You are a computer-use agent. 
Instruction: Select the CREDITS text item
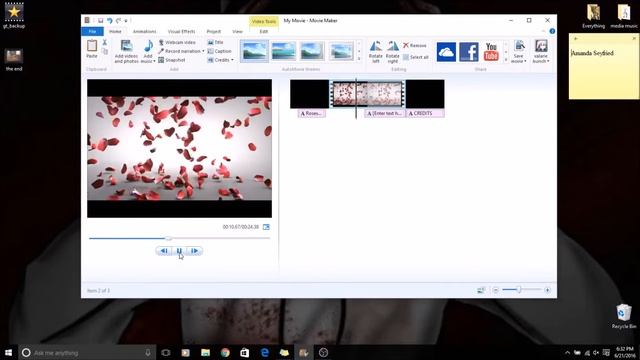coord(424,113)
